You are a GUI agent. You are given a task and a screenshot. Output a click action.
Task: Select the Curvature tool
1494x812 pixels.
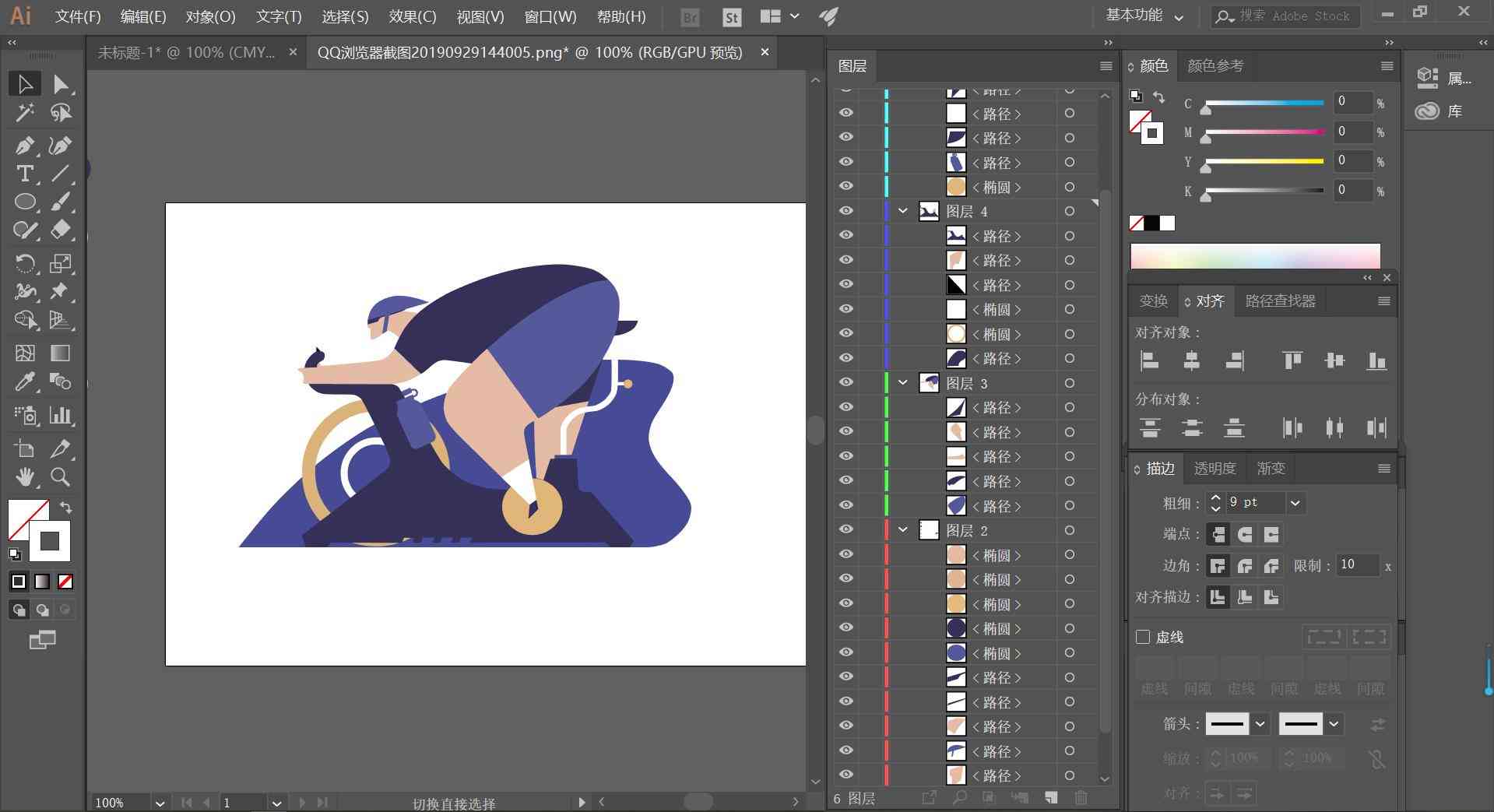(61, 145)
